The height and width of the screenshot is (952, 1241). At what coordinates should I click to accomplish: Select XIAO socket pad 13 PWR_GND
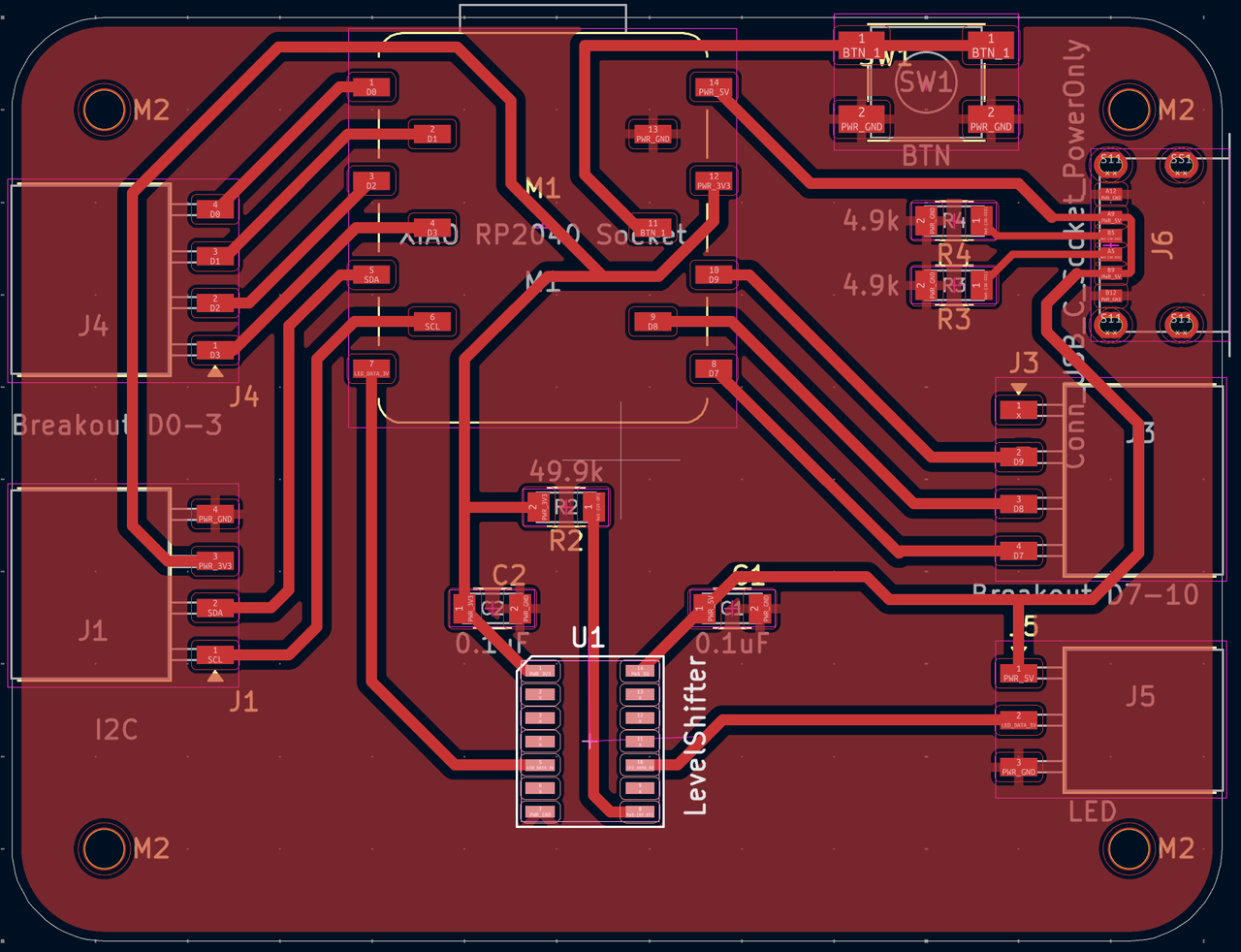(652, 134)
